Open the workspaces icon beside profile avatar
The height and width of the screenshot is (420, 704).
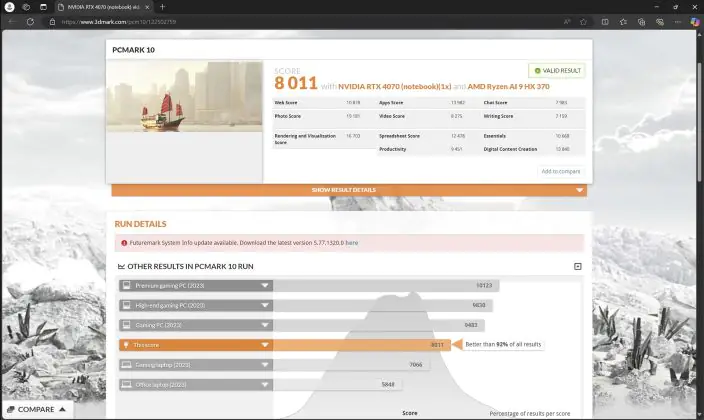[x=26, y=7]
